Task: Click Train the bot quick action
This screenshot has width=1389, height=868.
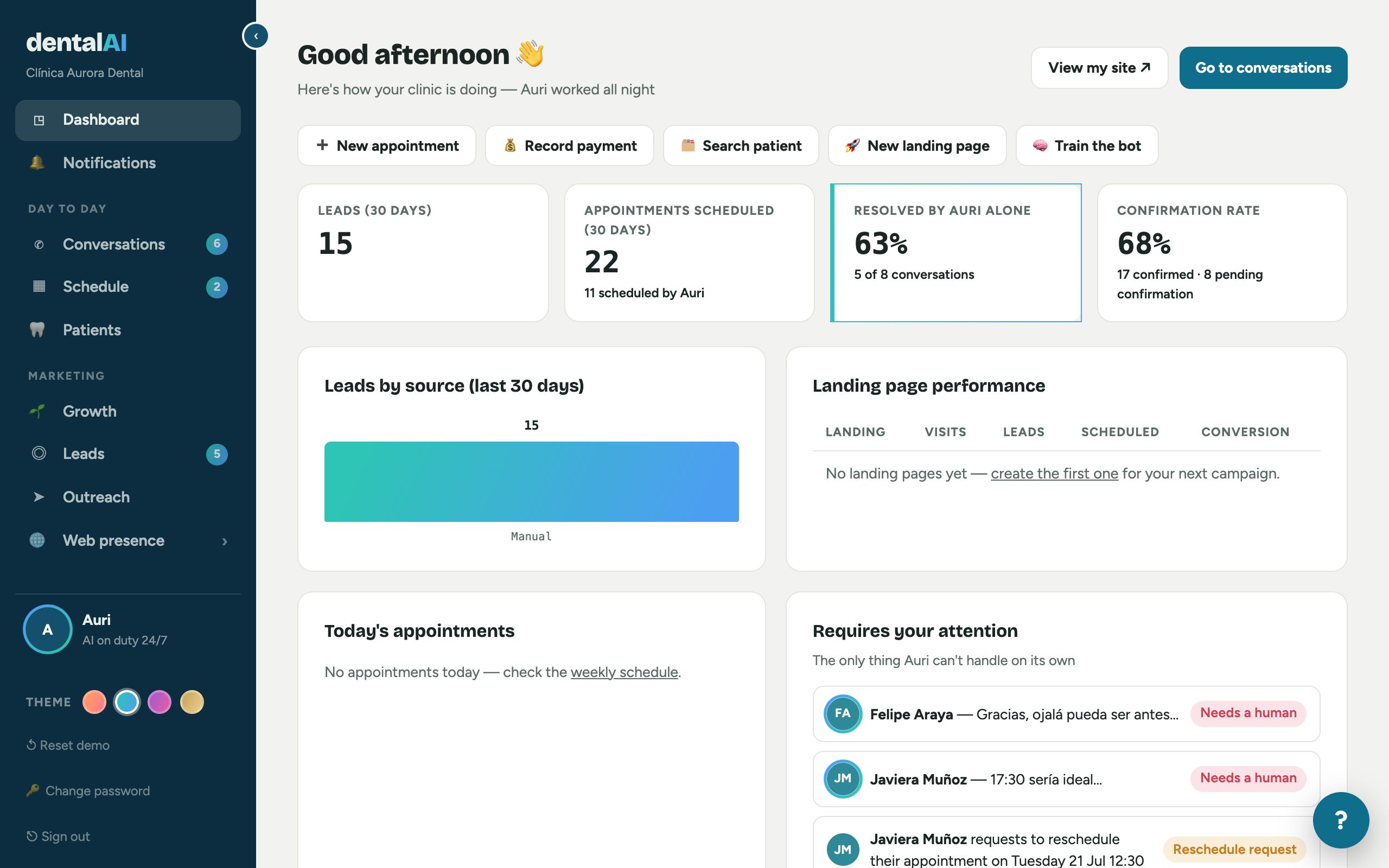Action: point(1087,146)
